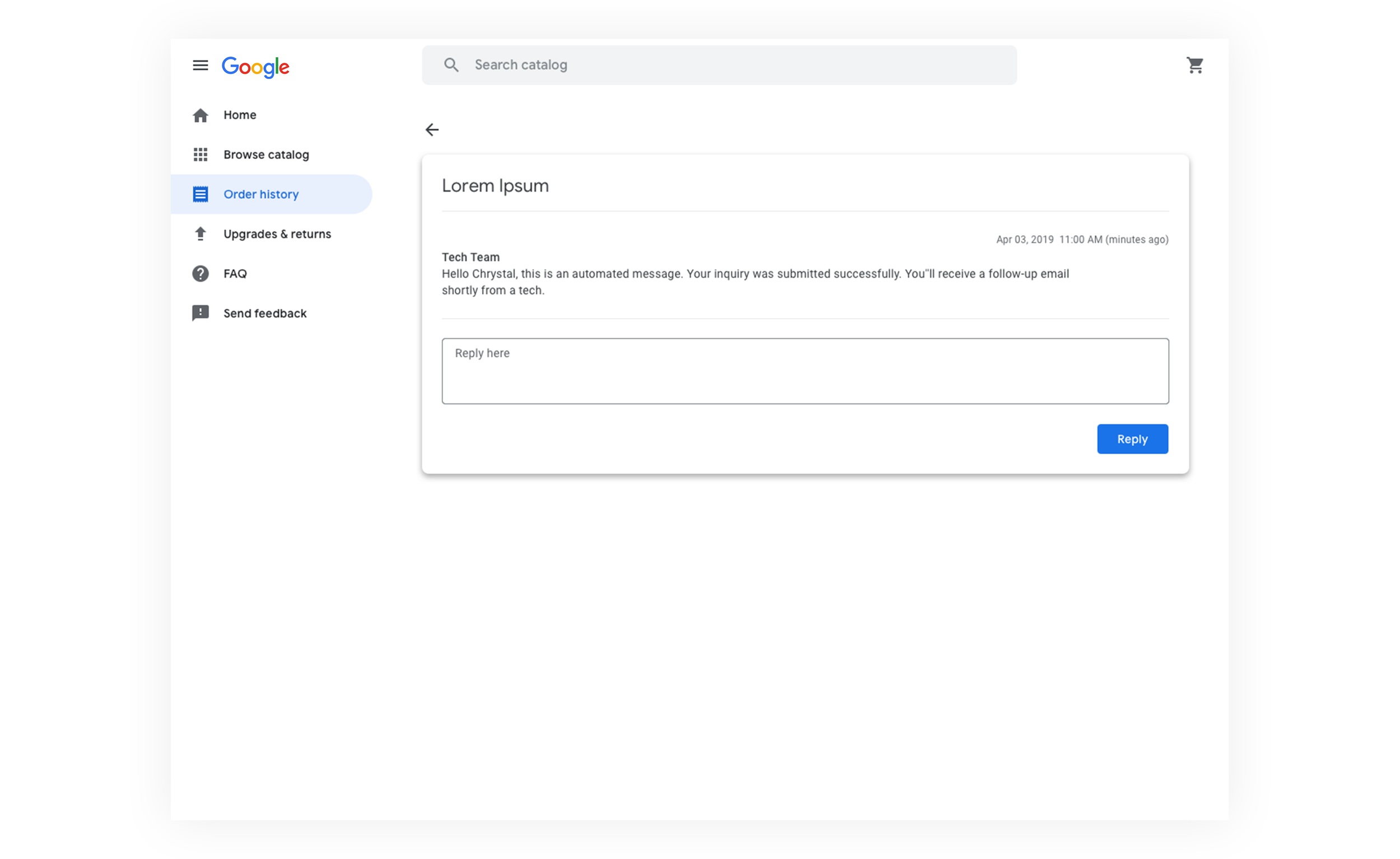Click the search magnifier icon
The width and height of the screenshot is (1400, 859).
pos(451,66)
